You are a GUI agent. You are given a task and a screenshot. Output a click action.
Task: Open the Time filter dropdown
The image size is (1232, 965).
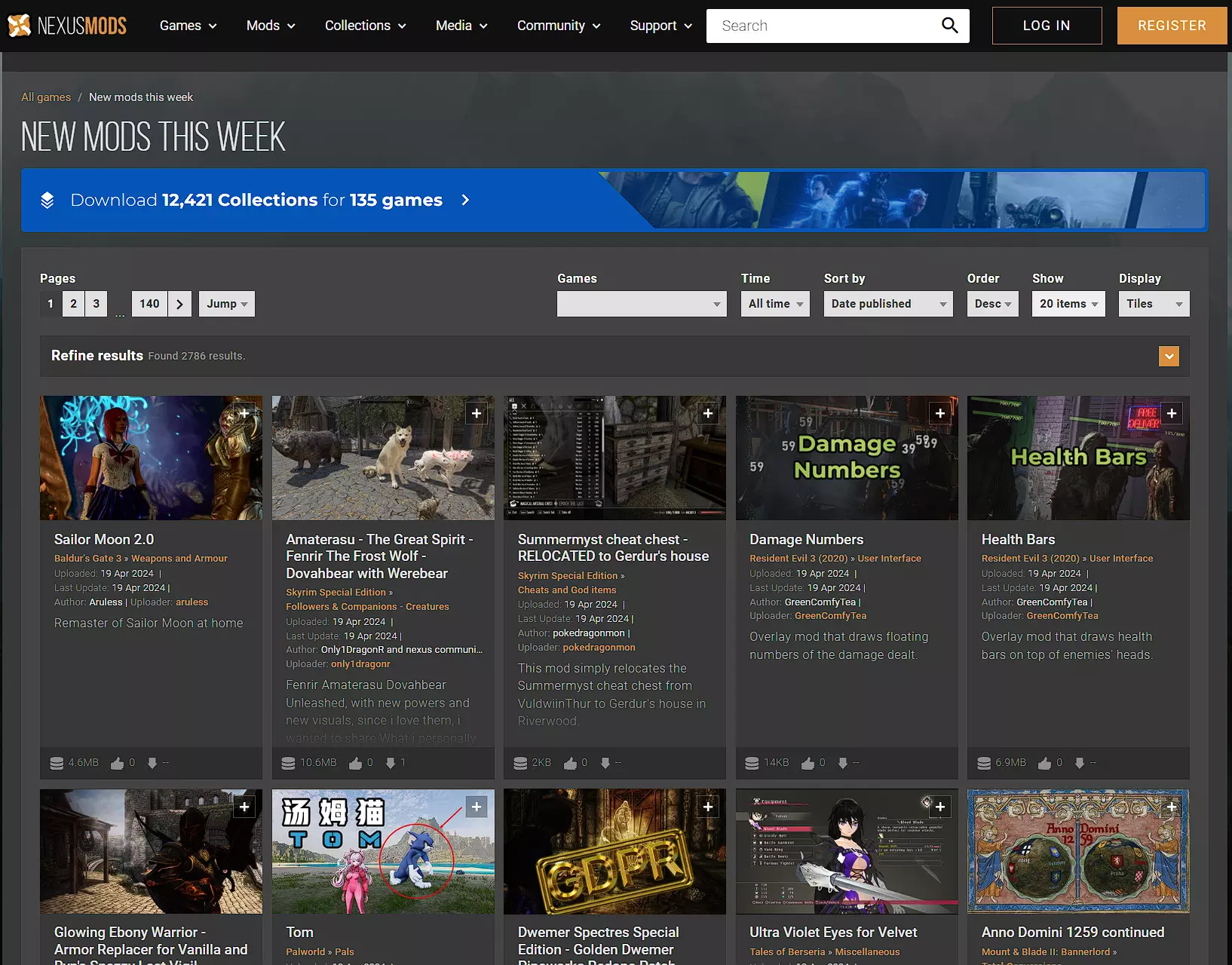[x=774, y=304]
